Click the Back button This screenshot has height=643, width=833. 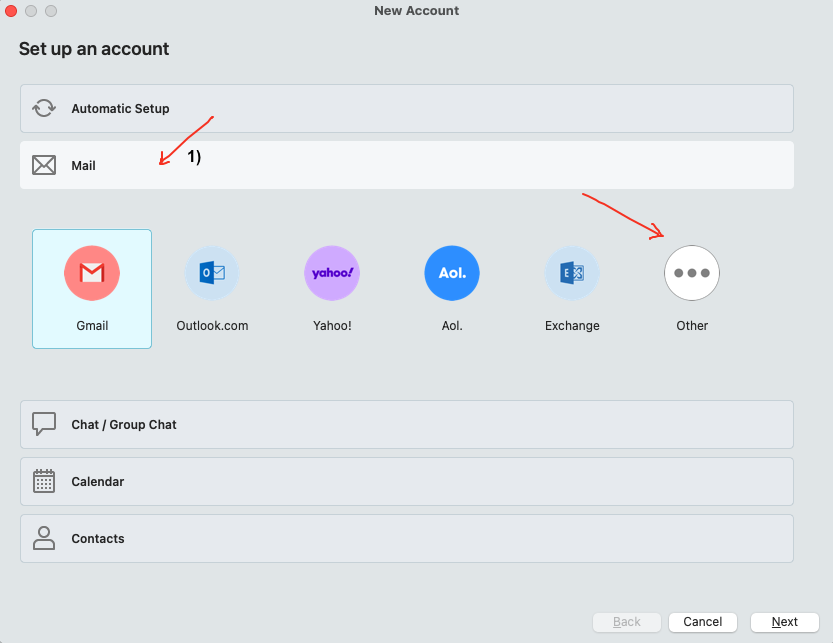(627, 622)
